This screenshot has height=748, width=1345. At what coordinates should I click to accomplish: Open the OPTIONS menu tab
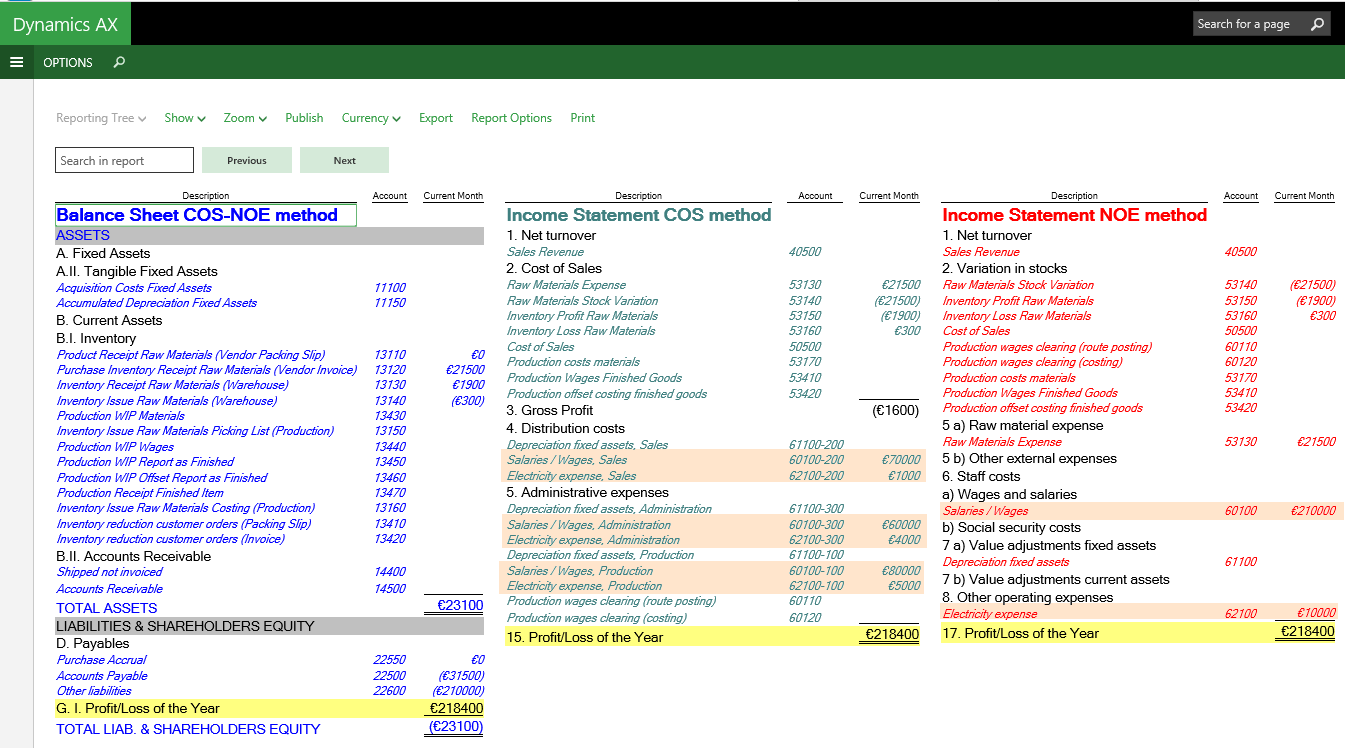pyautogui.click(x=68, y=62)
